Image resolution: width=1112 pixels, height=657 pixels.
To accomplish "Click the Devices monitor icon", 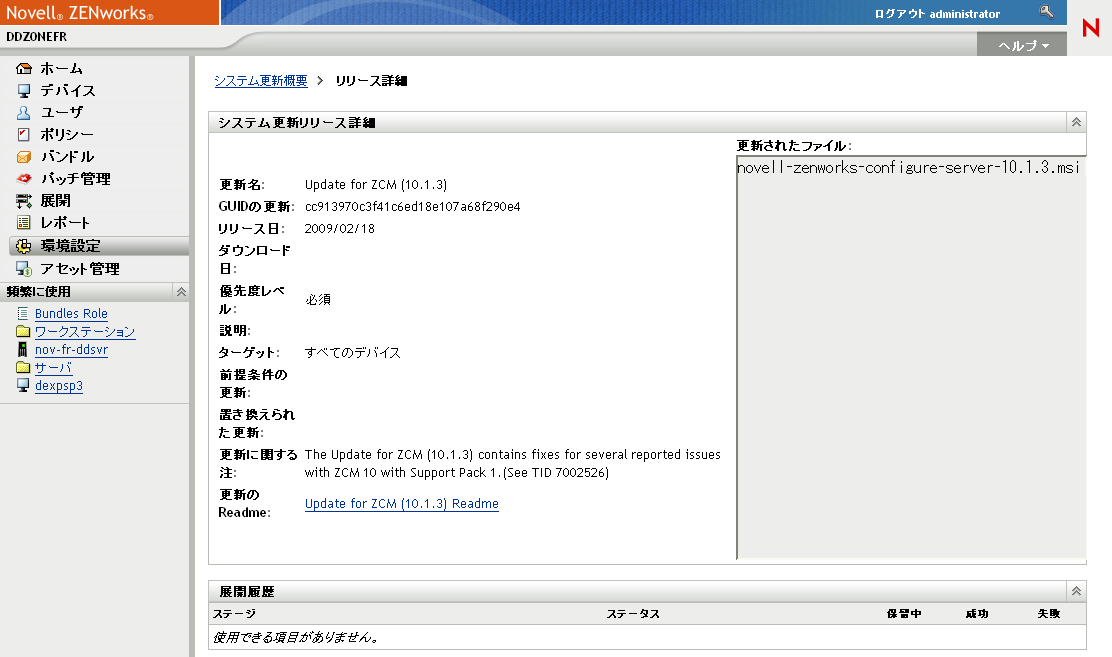I will coord(23,91).
